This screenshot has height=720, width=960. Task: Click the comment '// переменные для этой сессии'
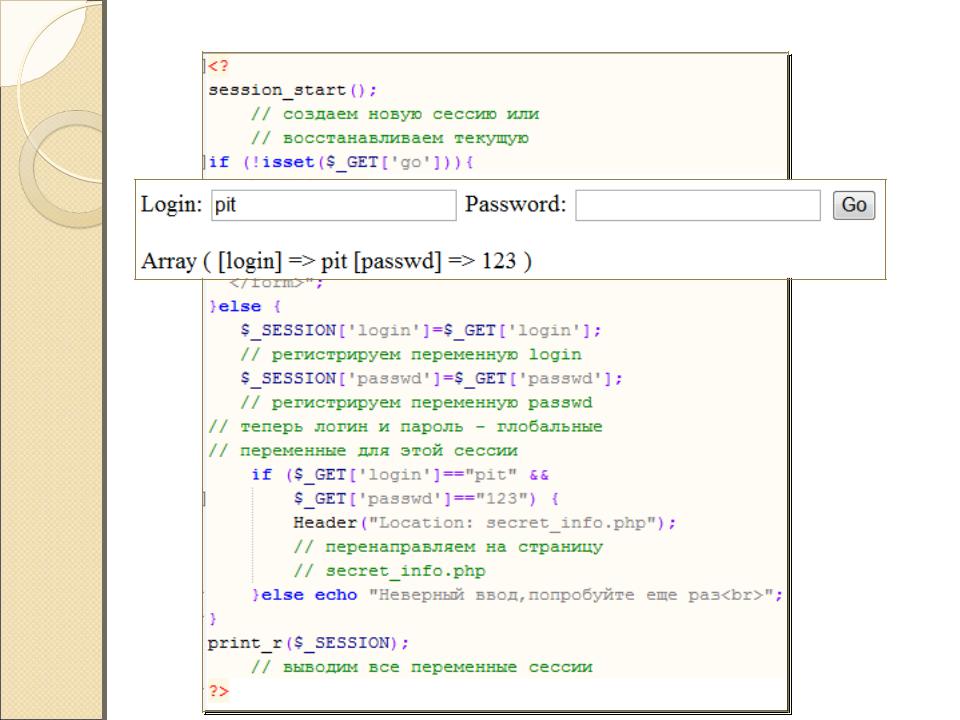coord(363,451)
